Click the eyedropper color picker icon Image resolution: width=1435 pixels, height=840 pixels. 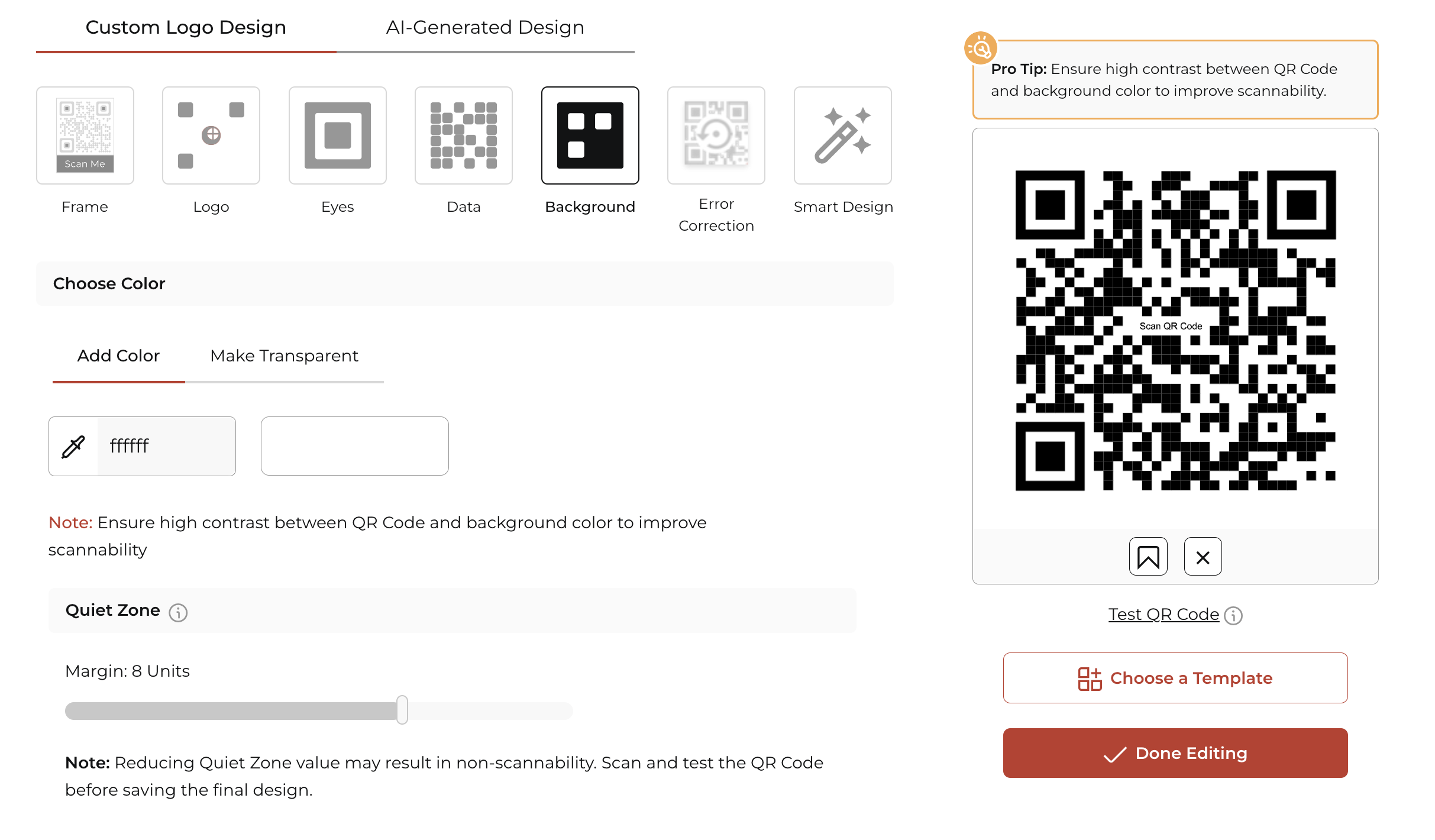coord(73,446)
